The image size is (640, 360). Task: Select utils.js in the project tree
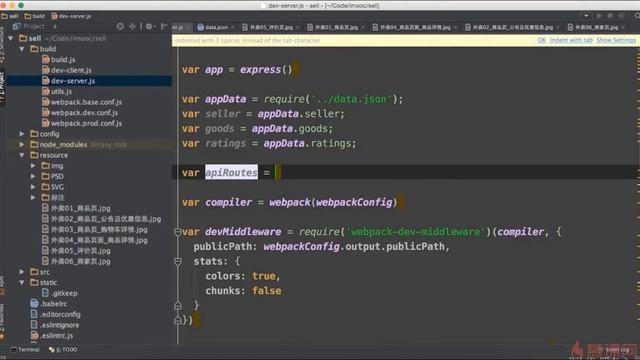point(61,91)
